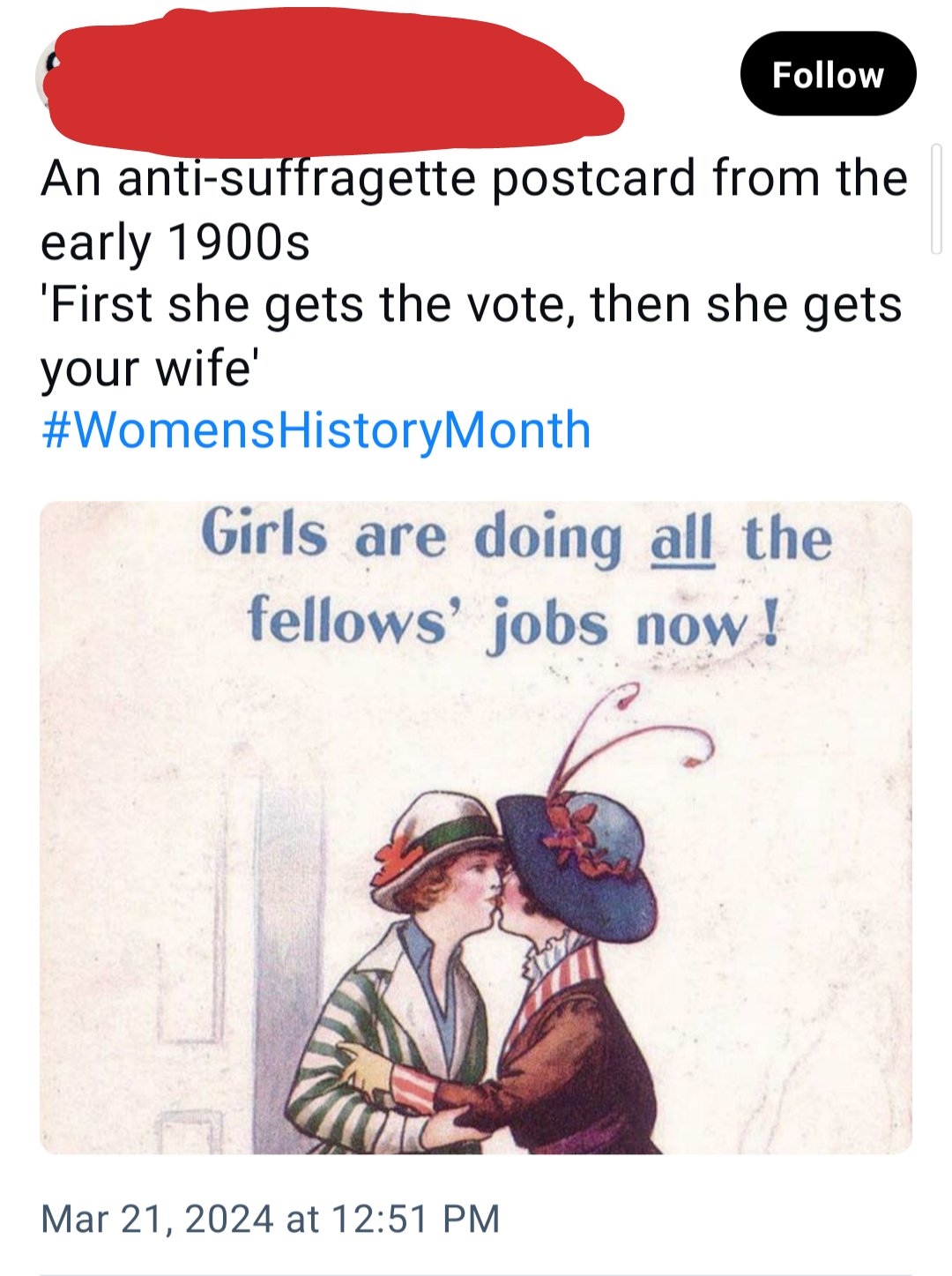Click the phrase 'your wife' in the tweet
This screenshot has width=952, height=1276.
click(148, 367)
